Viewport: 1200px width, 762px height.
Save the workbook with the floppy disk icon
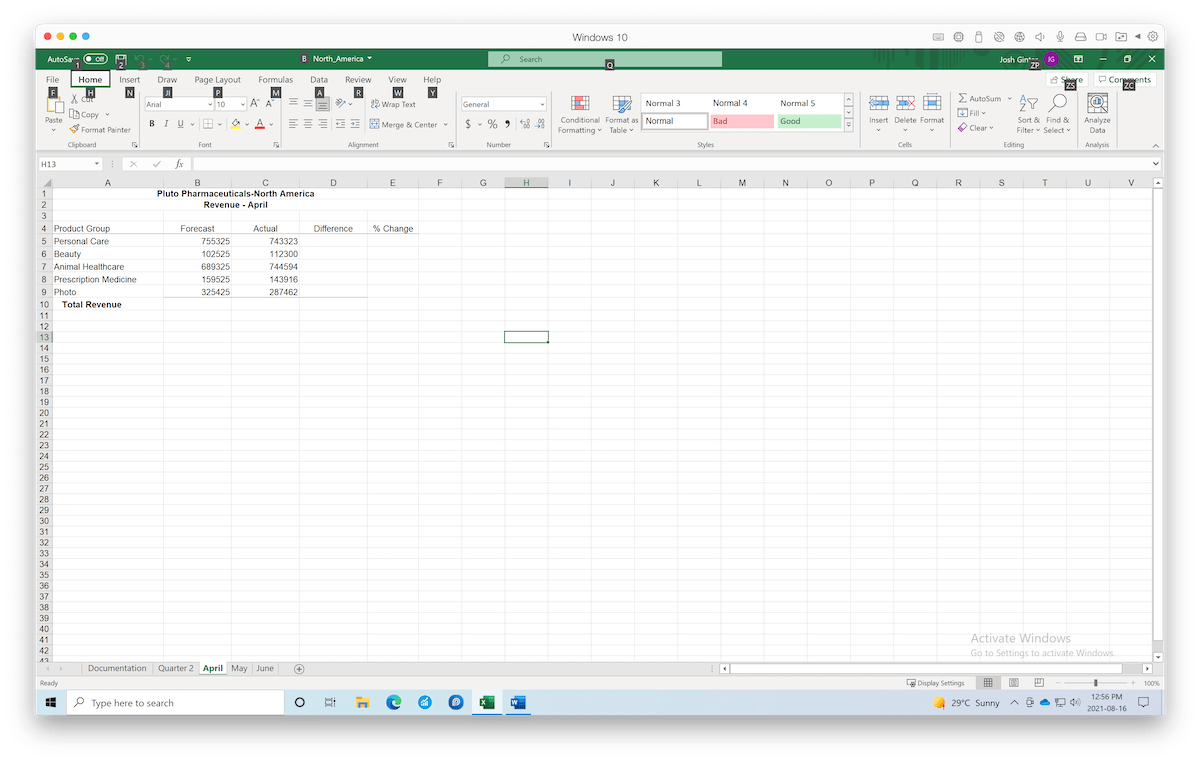click(x=121, y=59)
